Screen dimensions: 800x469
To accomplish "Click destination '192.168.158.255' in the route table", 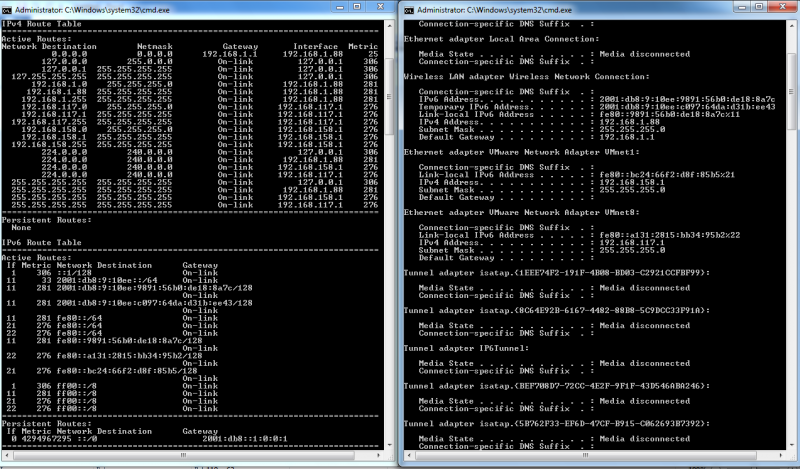I will (49, 145).
